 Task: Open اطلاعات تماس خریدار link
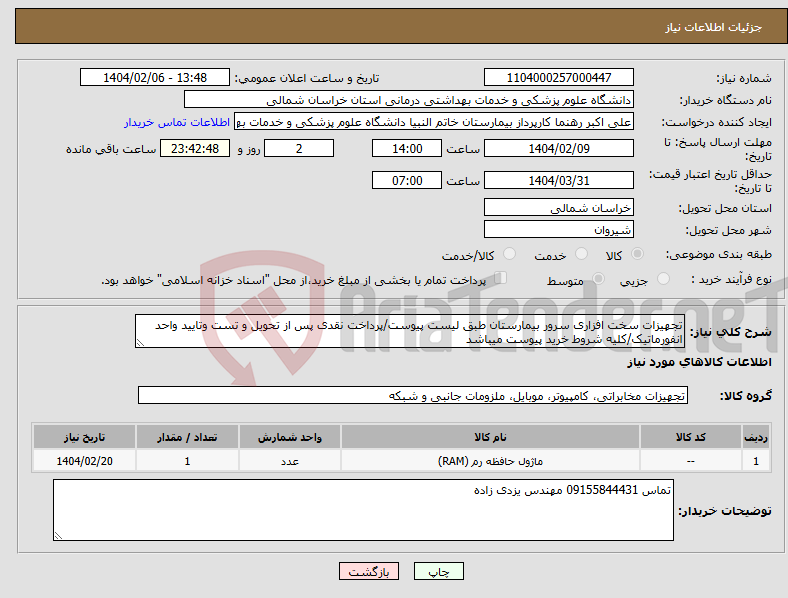pyautogui.click(x=177, y=122)
